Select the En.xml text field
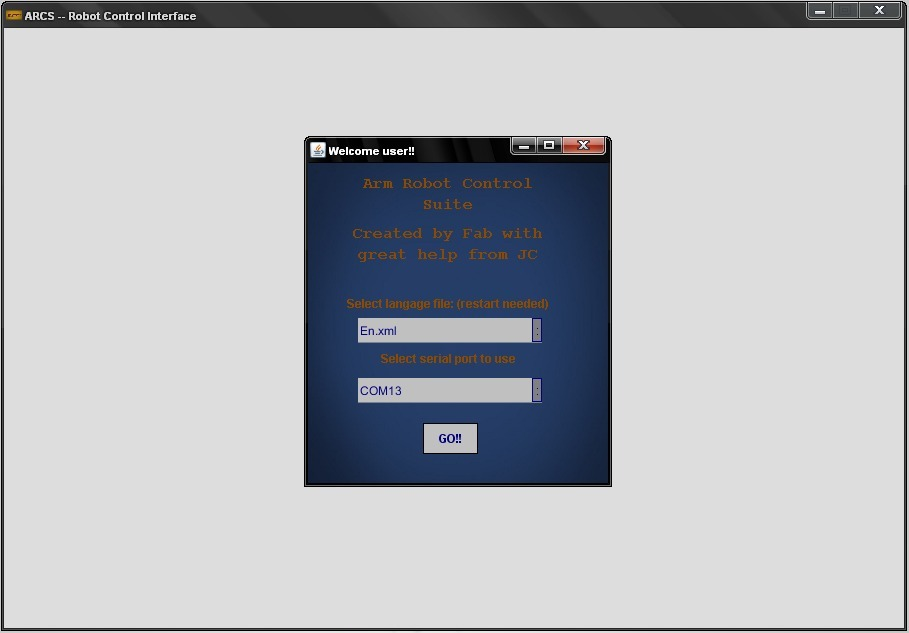This screenshot has height=633, width=909. (440, 330)
